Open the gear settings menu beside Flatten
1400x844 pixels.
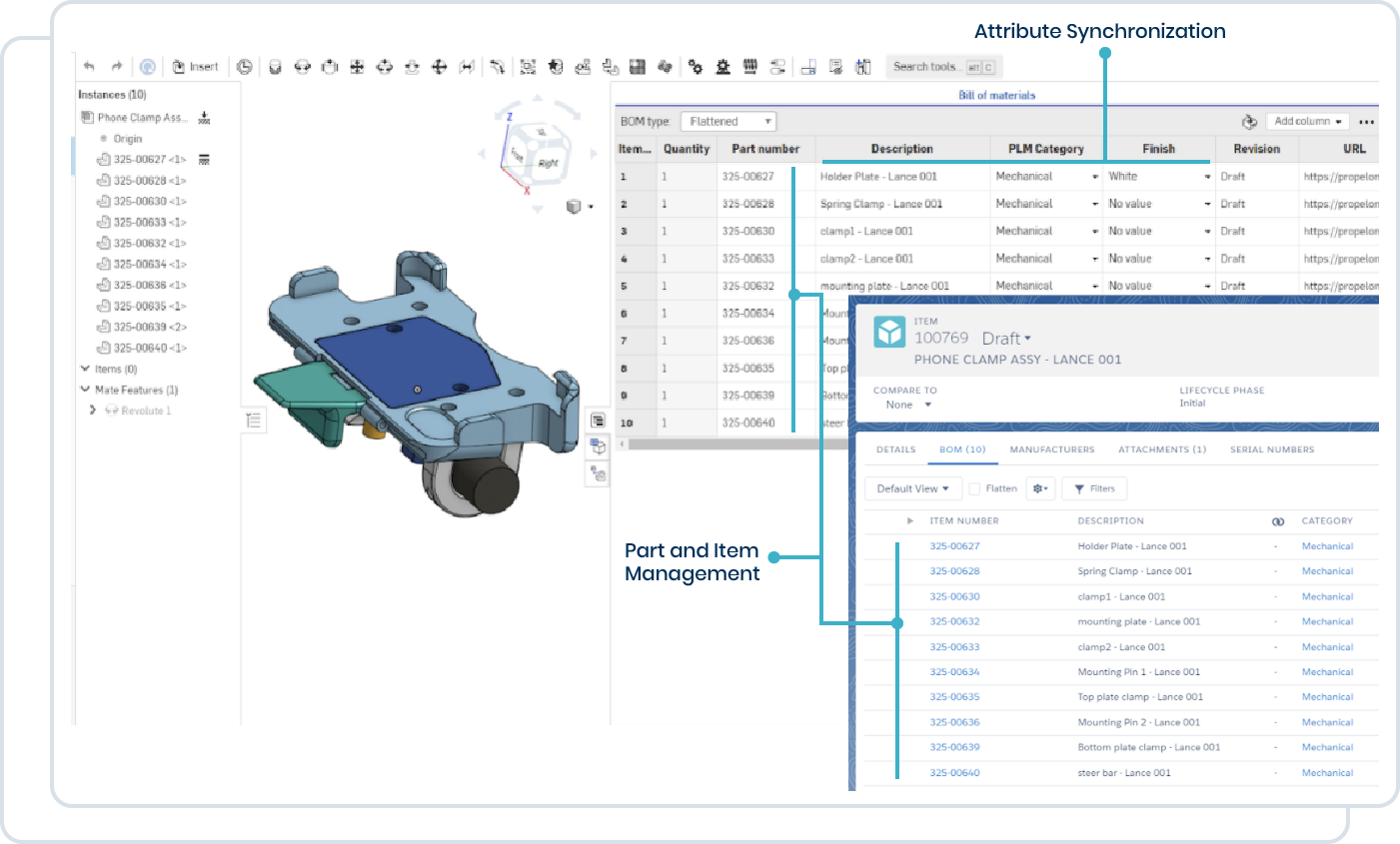(x=1040, y=488)
